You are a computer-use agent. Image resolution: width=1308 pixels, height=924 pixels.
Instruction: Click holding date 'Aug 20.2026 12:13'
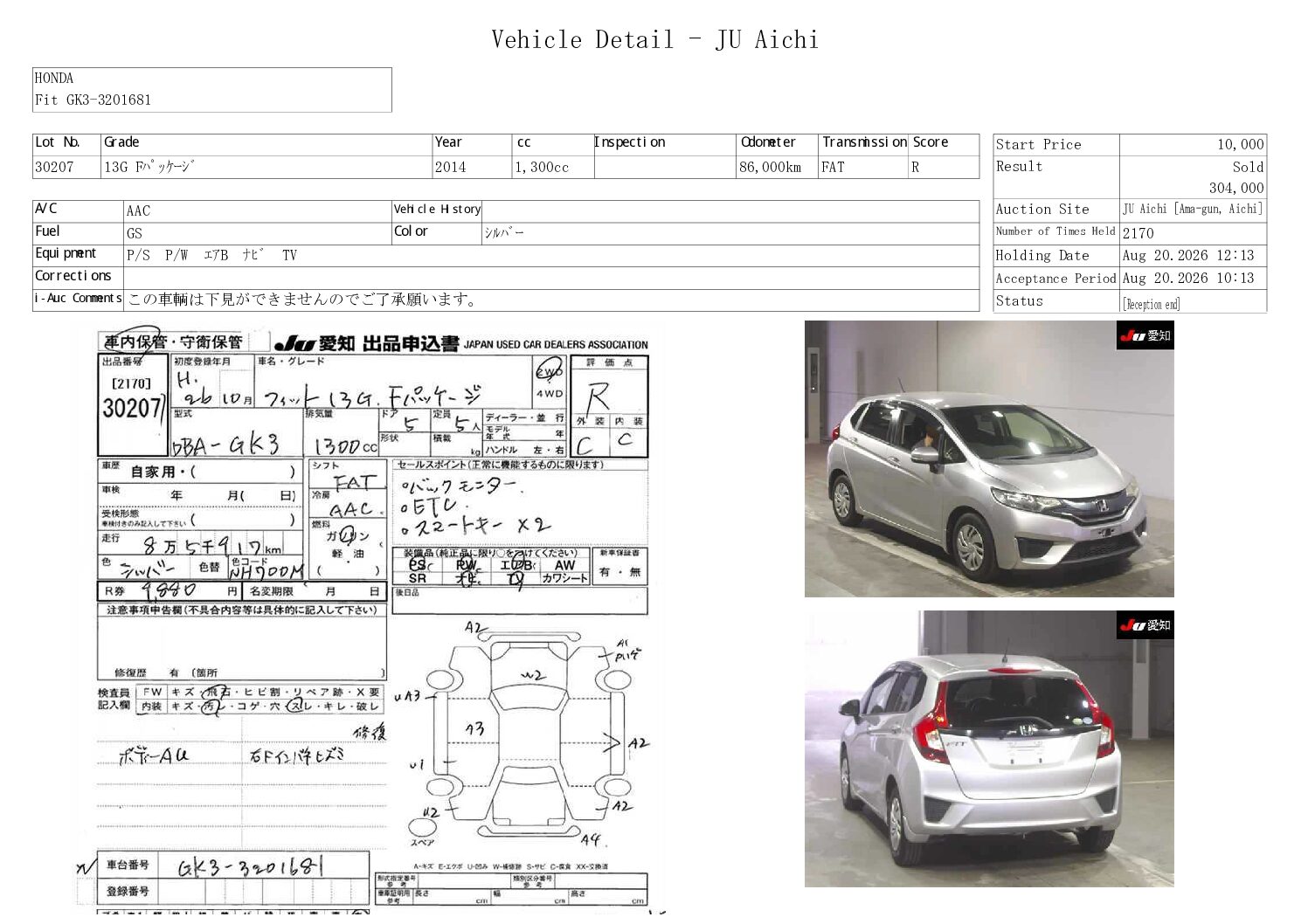point(1188,256)
